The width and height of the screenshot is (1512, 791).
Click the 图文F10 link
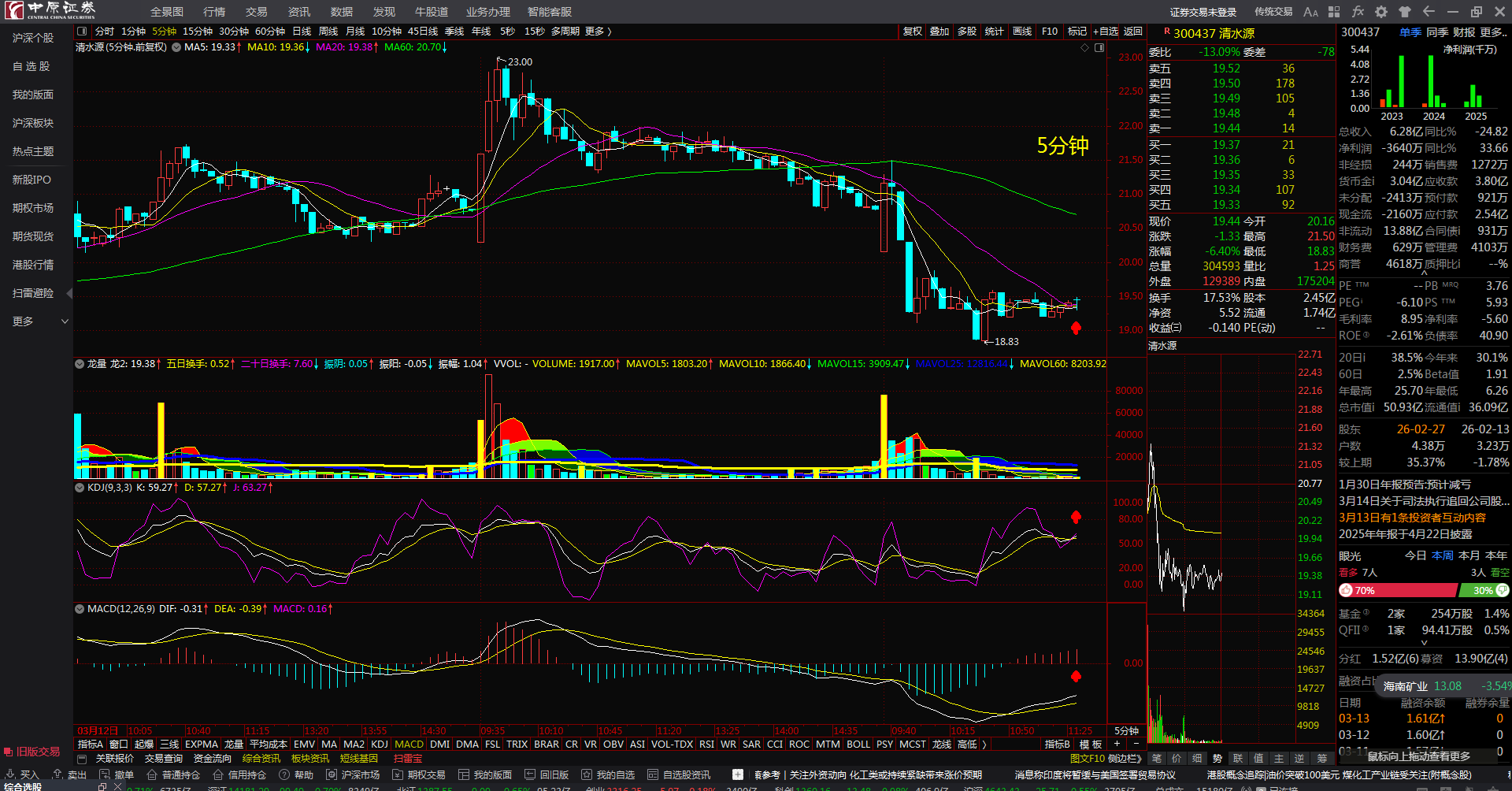[1087, 759]
